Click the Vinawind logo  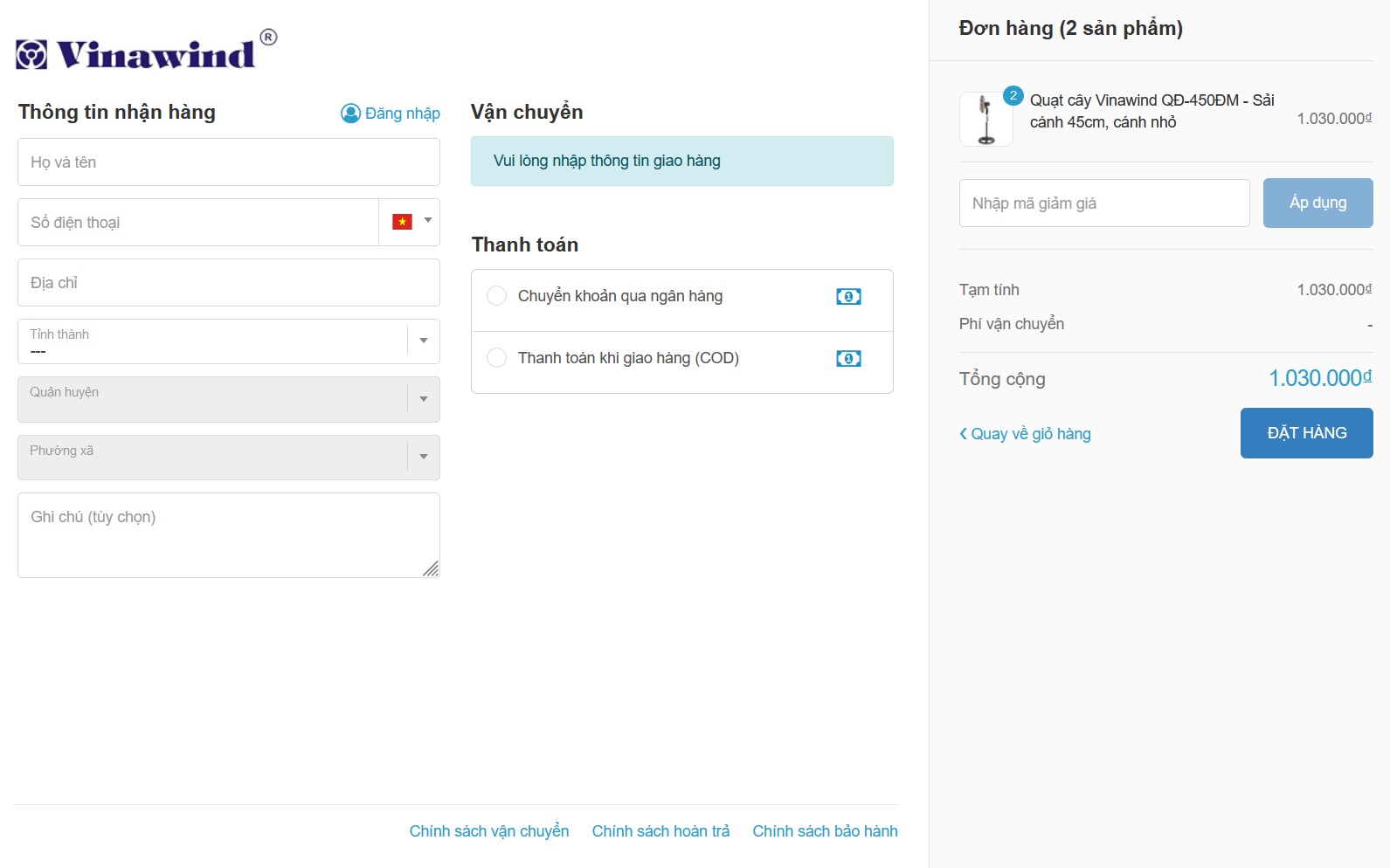coord(145,52)
